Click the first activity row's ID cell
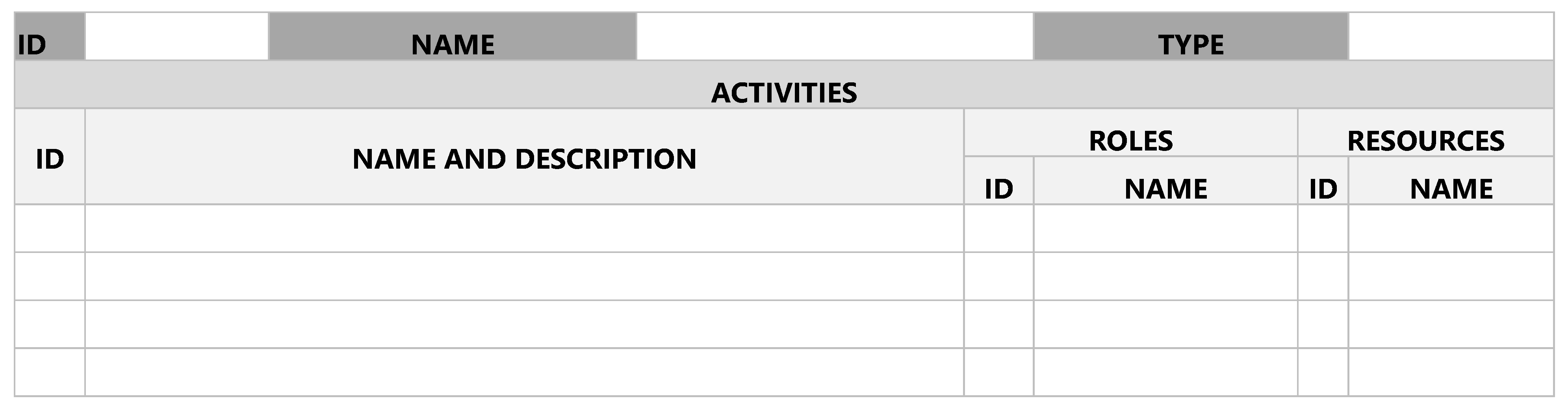The height and width of the screenshot is (409, 1568). coord(50,228)
